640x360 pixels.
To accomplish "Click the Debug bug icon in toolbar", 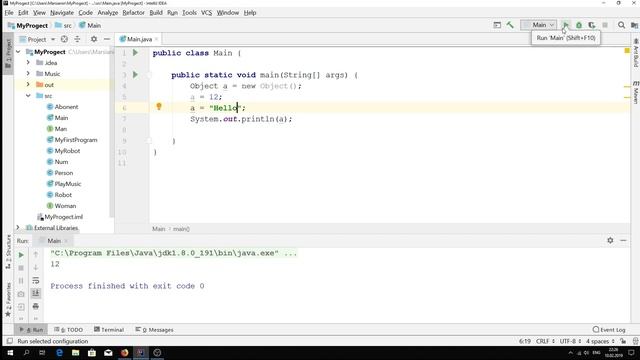I will (x=579, y=25).
